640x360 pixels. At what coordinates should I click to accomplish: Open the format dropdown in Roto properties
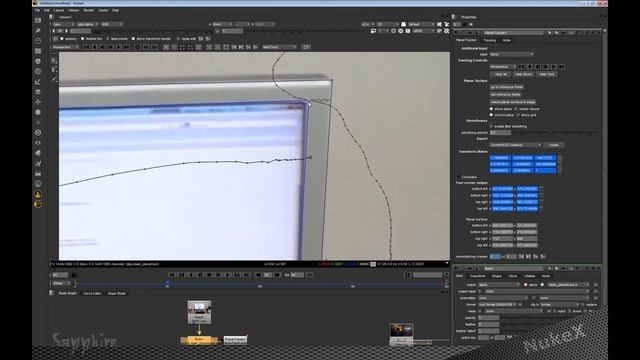497,304
